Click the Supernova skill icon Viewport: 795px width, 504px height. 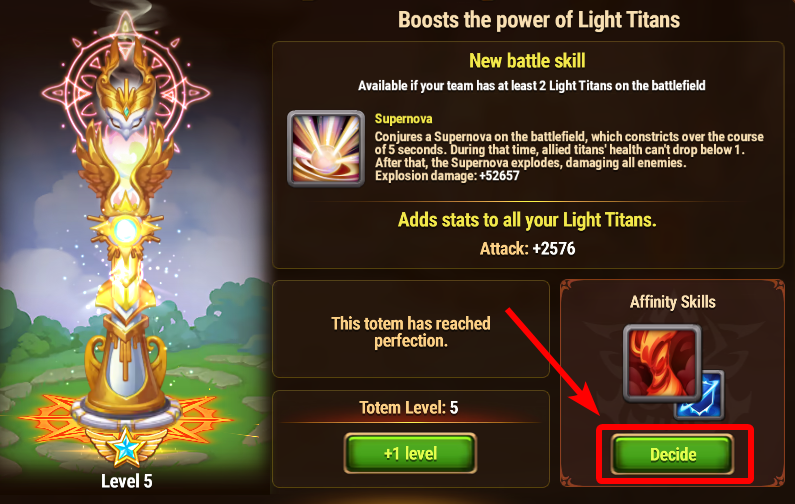326,149
